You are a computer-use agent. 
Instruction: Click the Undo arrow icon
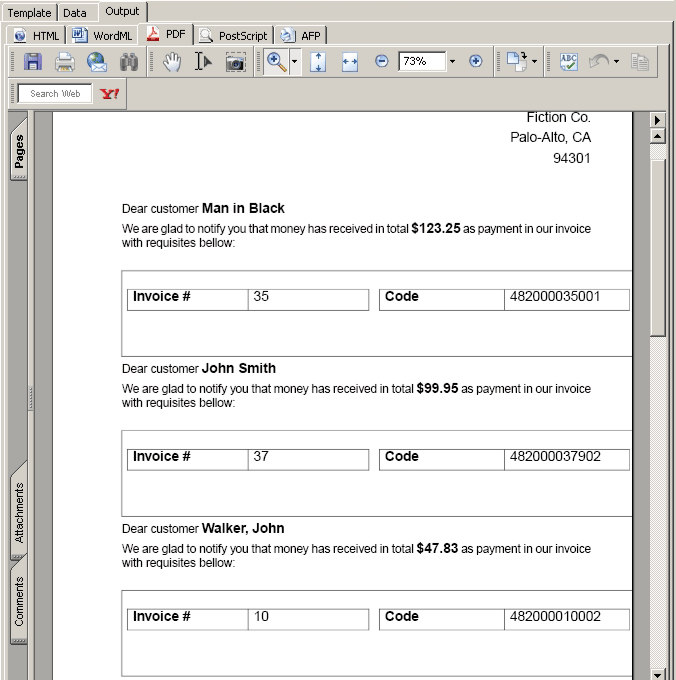pos(599,62)
